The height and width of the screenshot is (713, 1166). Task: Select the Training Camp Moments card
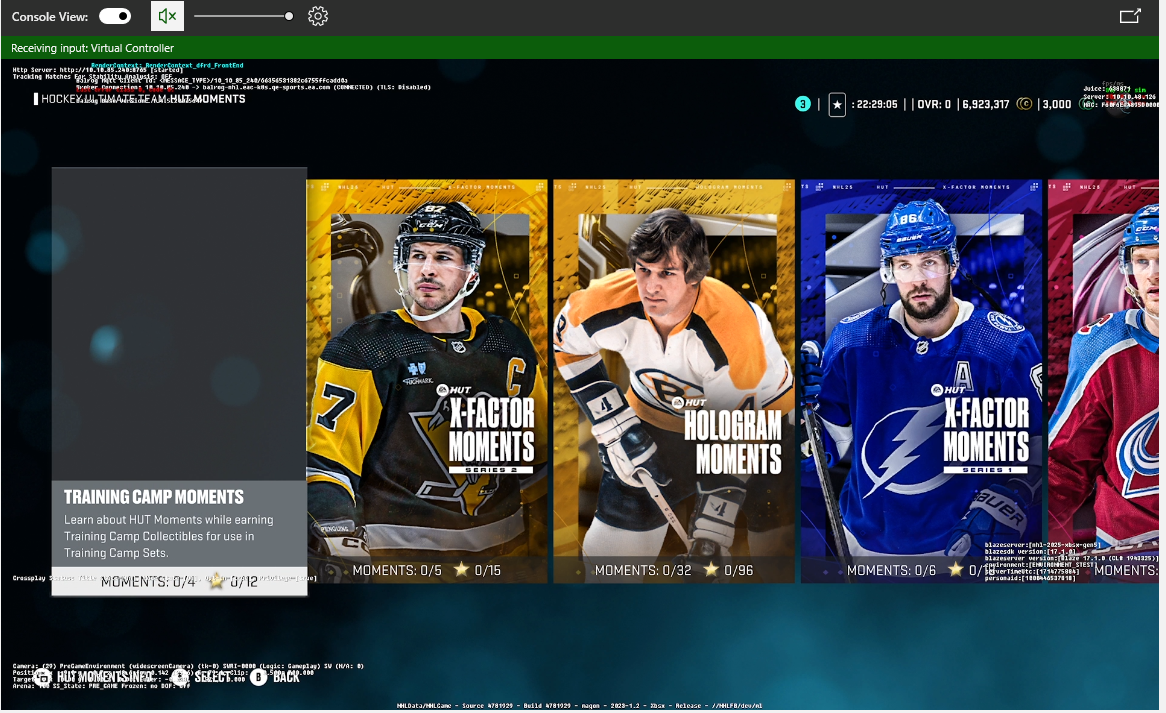pyautogui.click(x=179, y=381)
